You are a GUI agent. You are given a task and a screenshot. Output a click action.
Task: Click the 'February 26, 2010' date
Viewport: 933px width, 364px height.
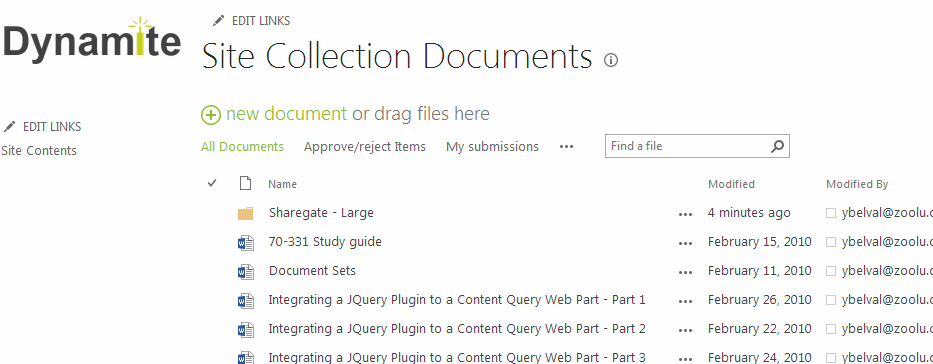click(x=759, y=300)
